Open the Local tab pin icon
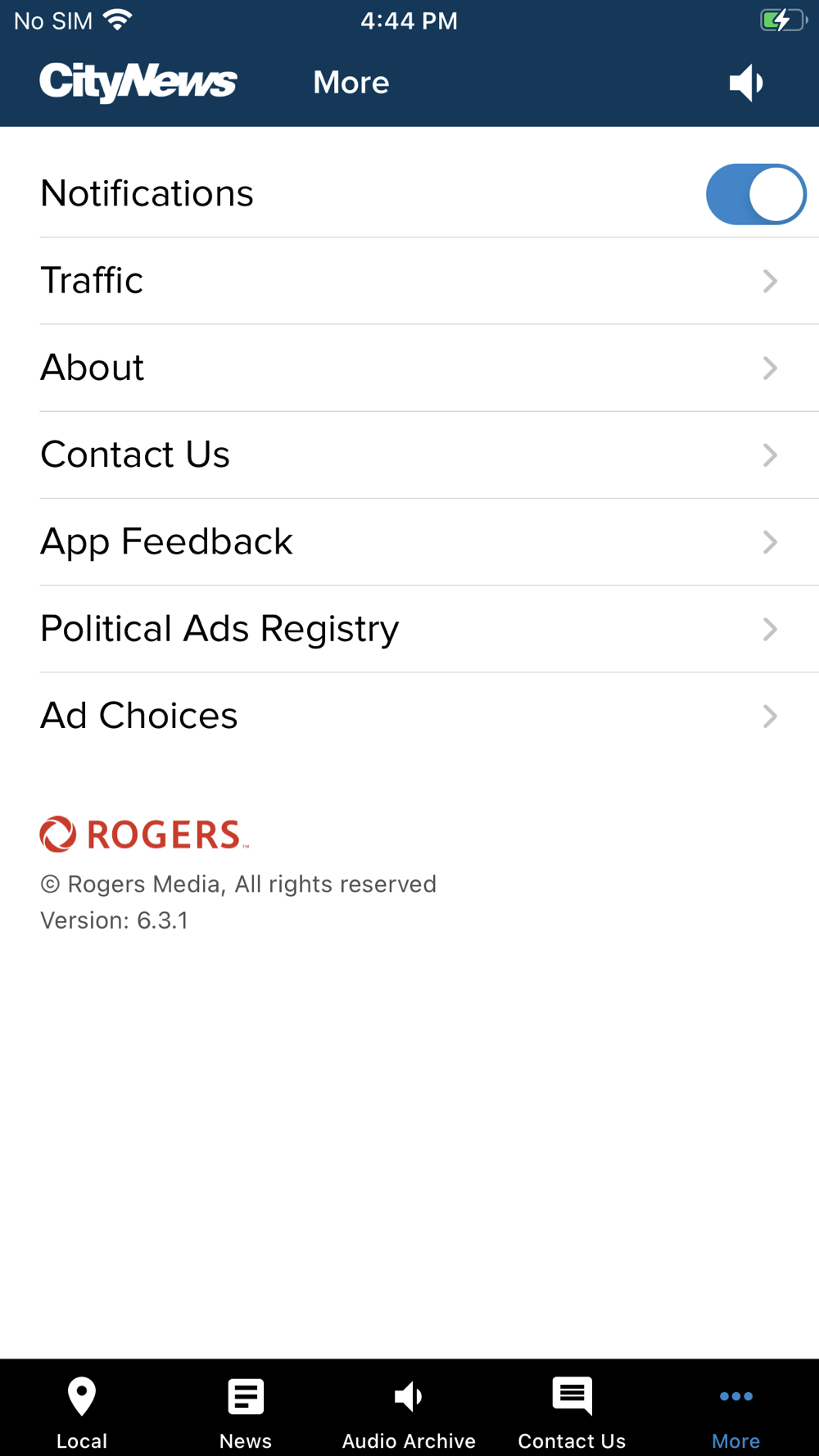Screen dimensions: 819x1456 coord(82,1396)
